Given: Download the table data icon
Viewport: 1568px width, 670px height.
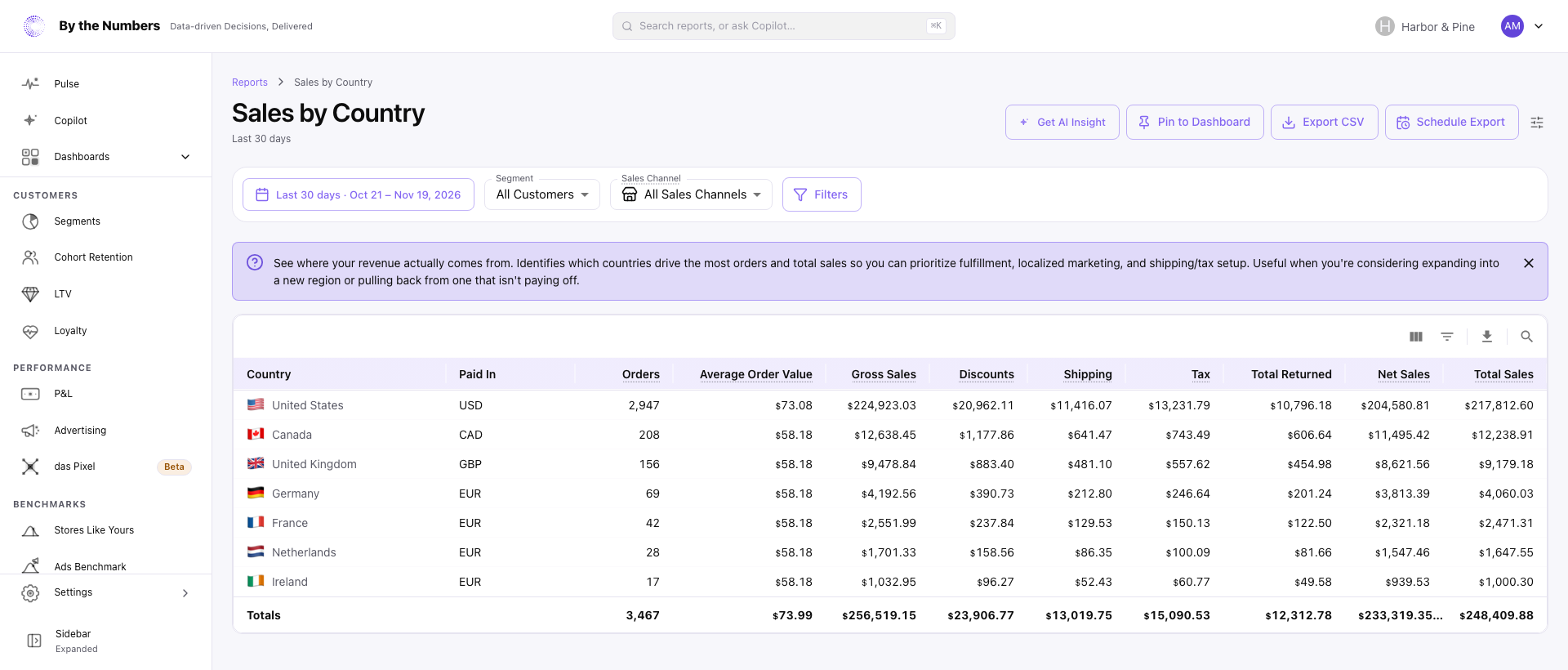Looking at the screenshot, I should point(1487,337).
